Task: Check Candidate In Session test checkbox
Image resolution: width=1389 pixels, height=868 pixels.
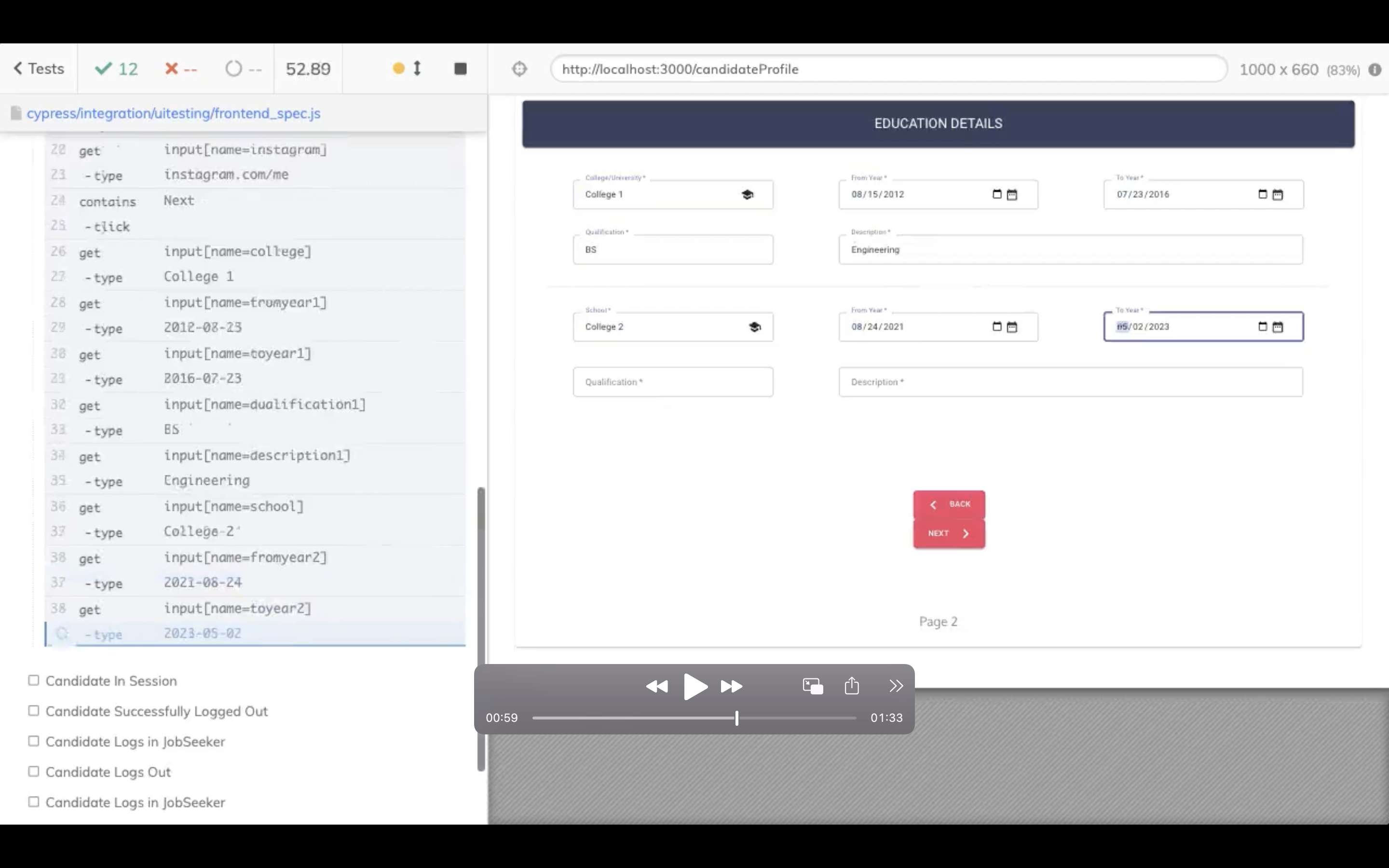Action: click(34, 680)
